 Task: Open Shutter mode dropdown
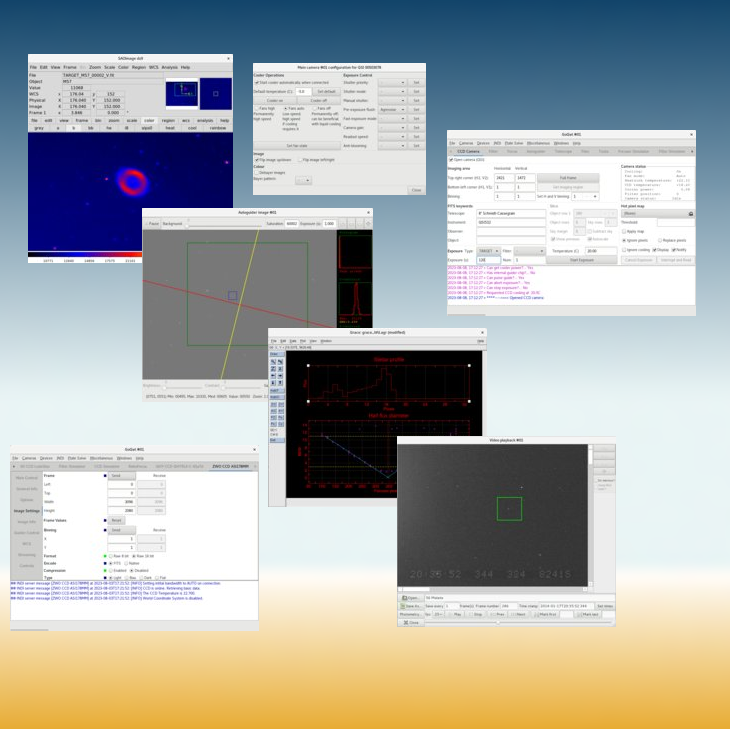coord(392,91)
